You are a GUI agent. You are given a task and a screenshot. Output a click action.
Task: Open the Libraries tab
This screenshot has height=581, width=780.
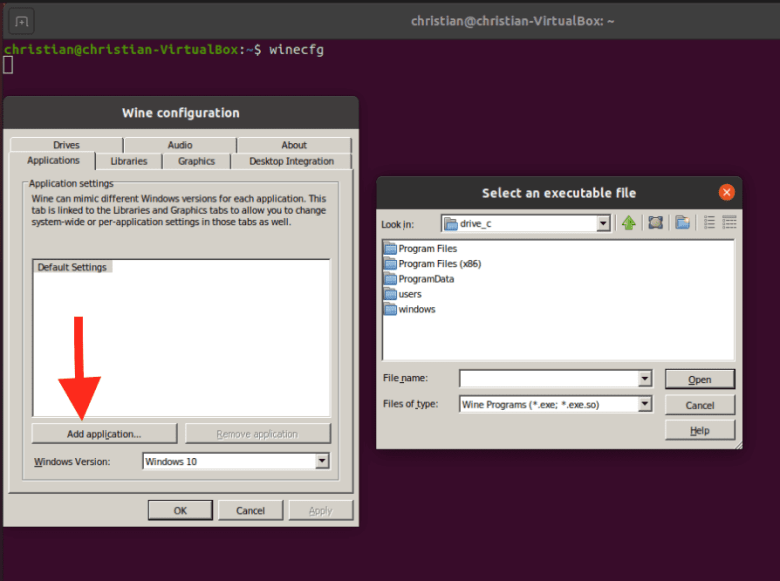pos(129,161)
